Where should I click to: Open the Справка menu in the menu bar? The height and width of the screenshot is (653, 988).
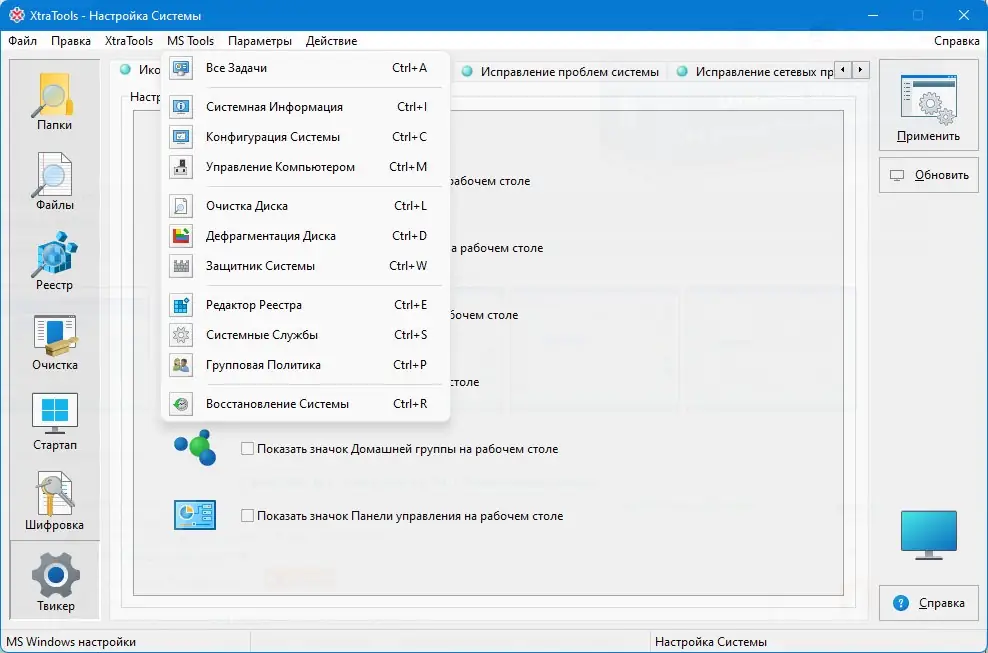point(956,41)
